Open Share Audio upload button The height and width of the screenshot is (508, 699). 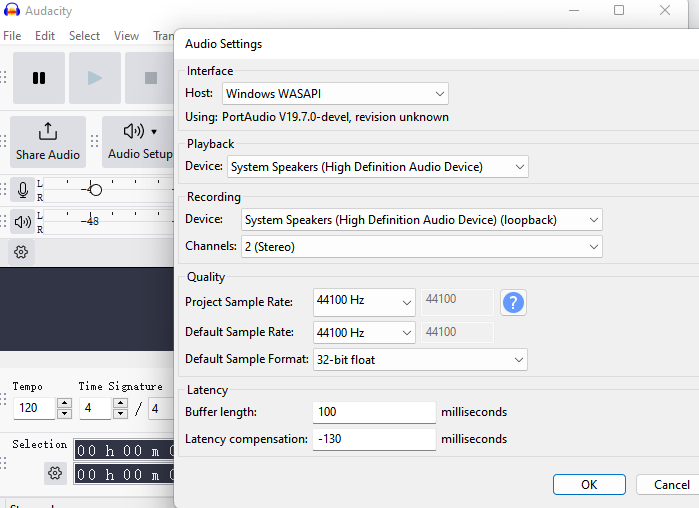(x=48, y=142)
